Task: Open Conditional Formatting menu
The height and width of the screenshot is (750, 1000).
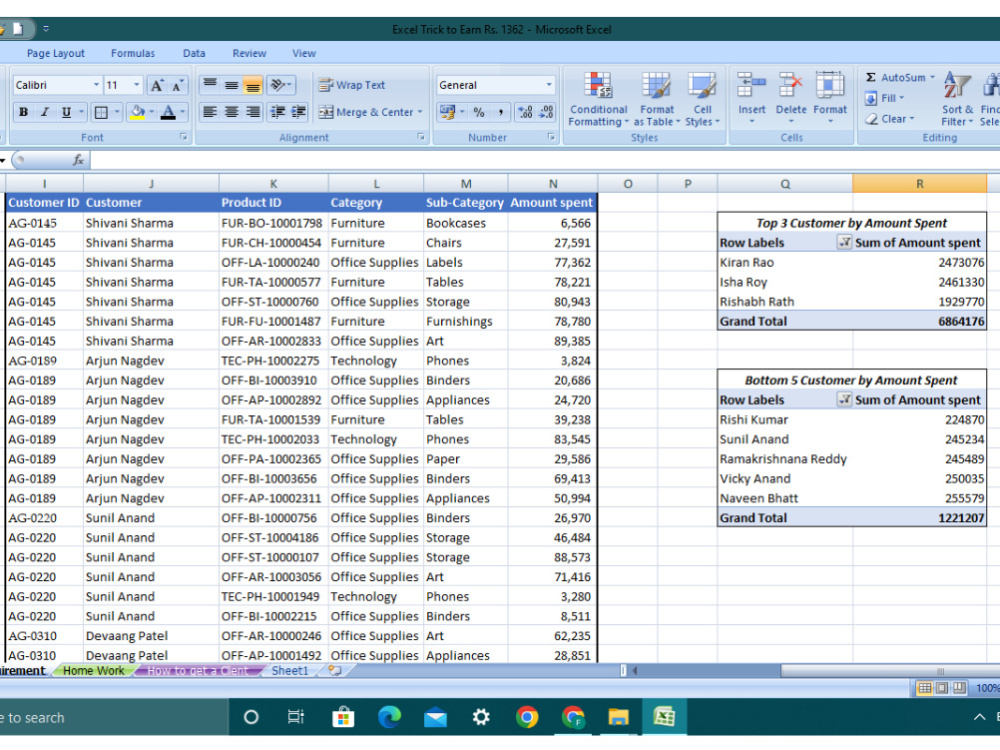Action: click(598, 99)
